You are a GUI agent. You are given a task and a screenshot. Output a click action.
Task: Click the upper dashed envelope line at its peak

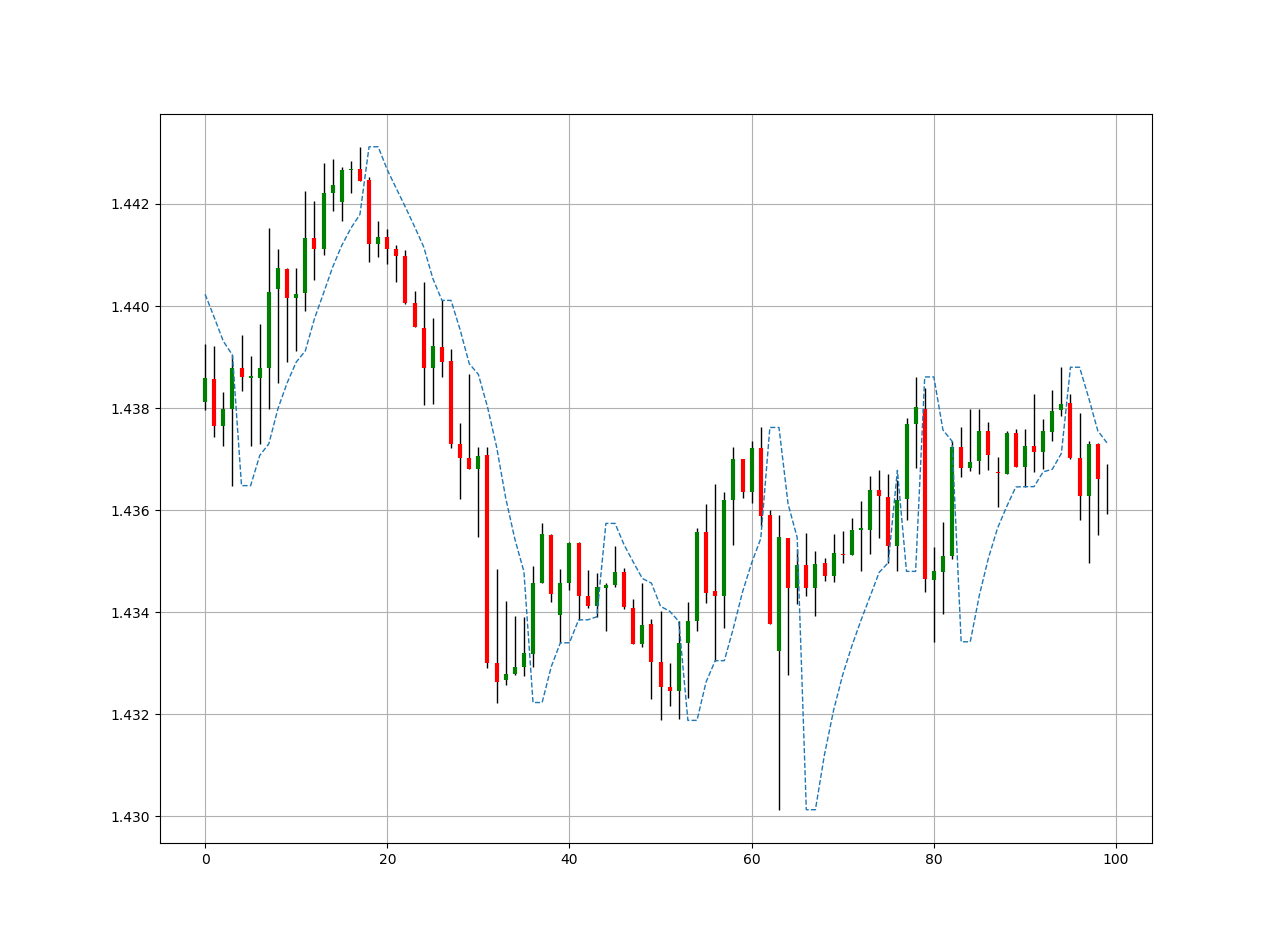click(x=375, y=147)
